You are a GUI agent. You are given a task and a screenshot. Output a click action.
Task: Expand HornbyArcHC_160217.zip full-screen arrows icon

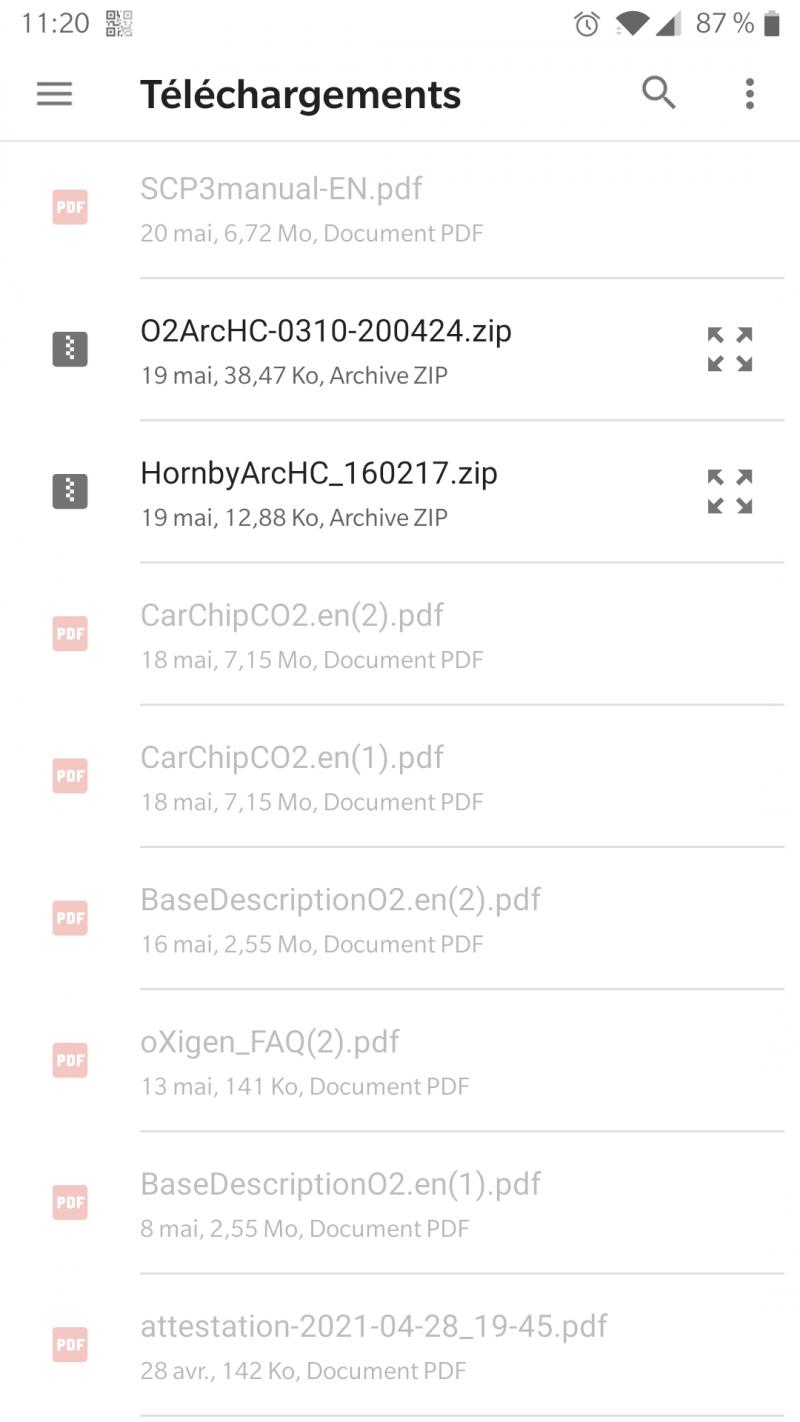click(x=730, y=491)
